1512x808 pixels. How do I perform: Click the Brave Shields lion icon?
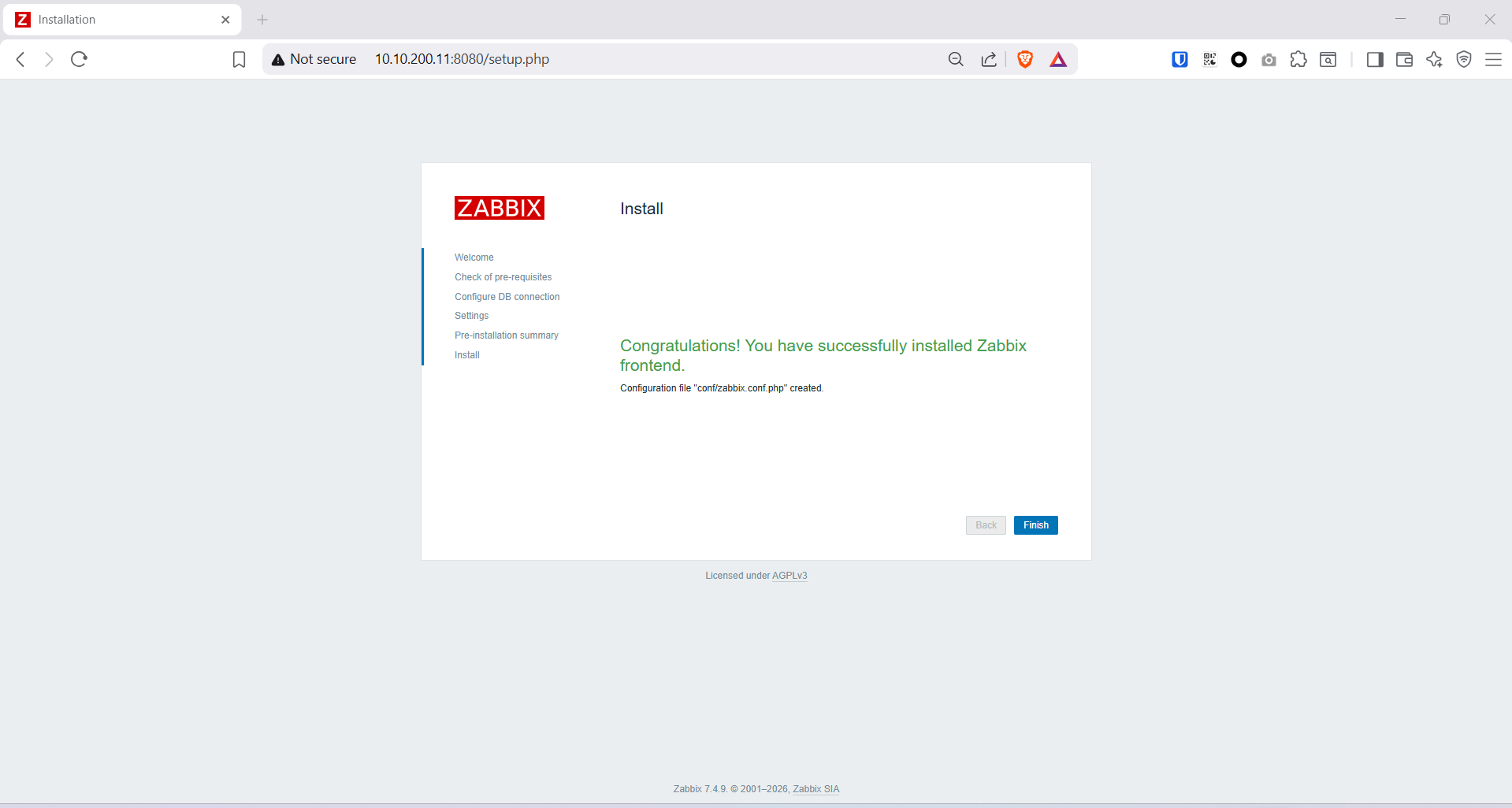tap(1025, 59)
